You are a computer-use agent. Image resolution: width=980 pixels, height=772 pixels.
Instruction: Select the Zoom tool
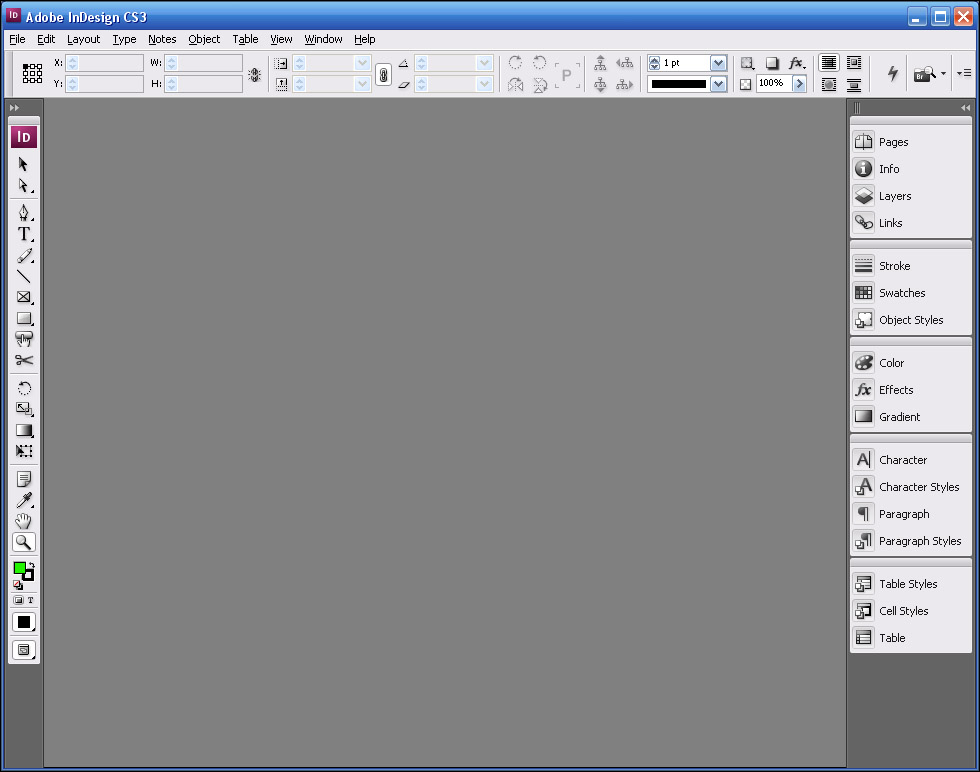click(24, 542)
